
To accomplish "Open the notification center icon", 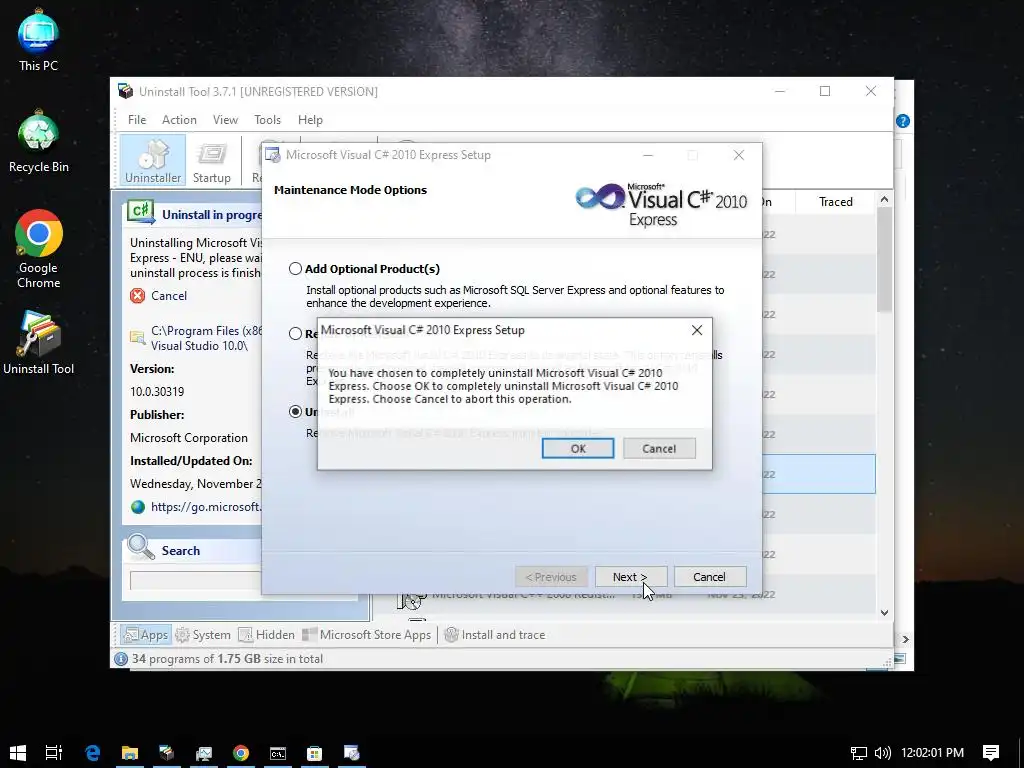I will click(991, 753).
